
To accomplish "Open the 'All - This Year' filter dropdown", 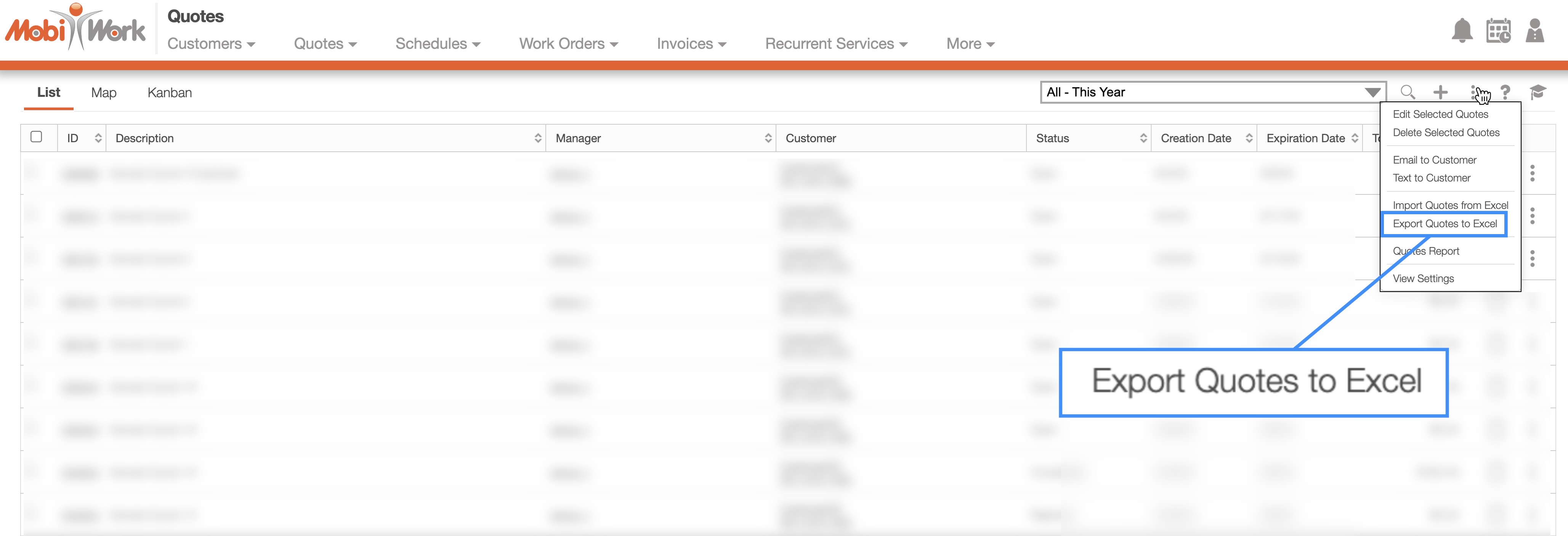I will tap(1212, 92).
